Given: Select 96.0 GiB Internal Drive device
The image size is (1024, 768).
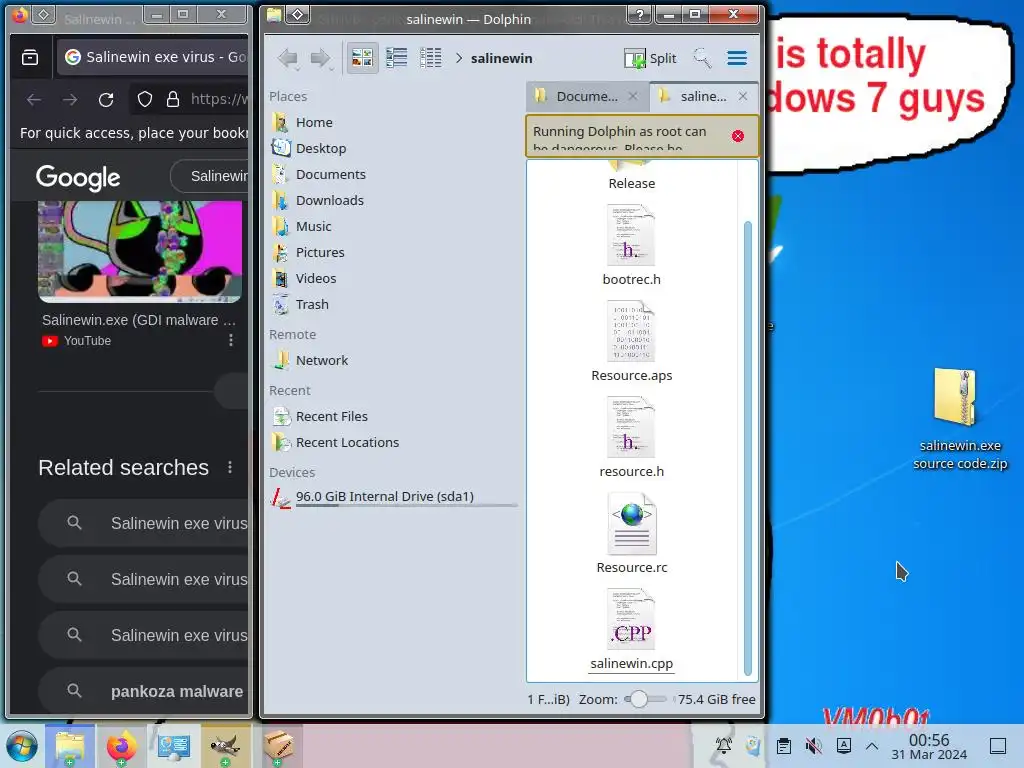Looking at the screenshot, I should point(392,497).
